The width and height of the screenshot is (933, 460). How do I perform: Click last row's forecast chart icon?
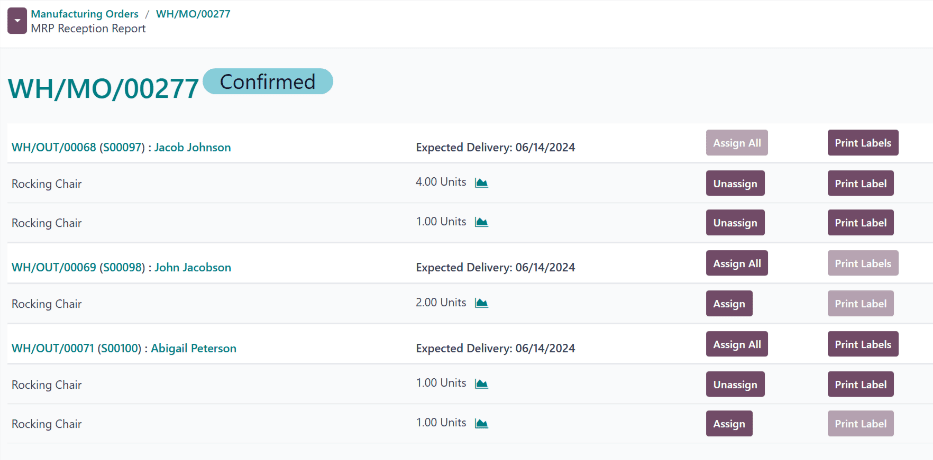(481, 424)
